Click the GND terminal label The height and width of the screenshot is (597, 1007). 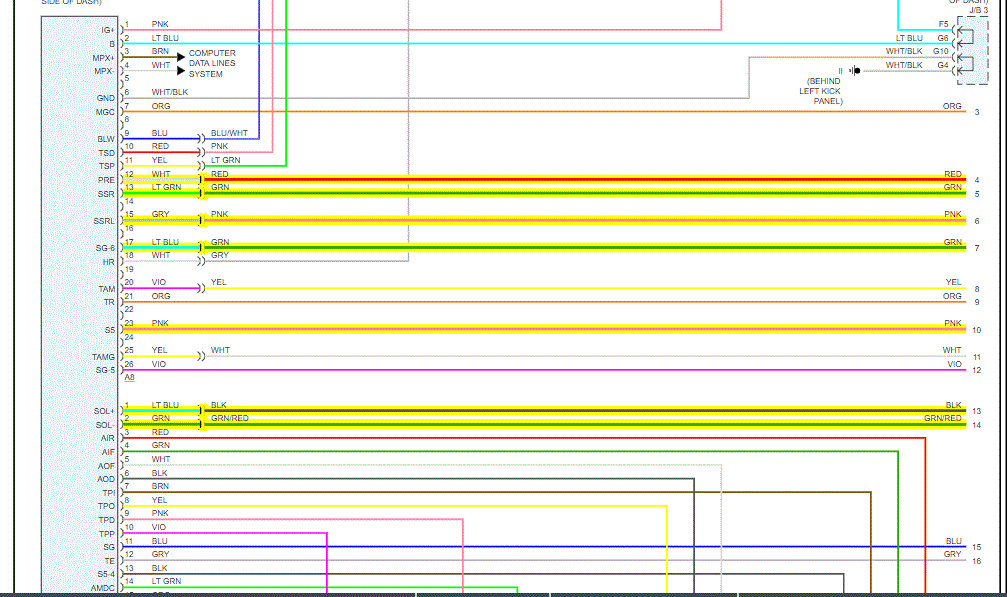click(106, 98)
